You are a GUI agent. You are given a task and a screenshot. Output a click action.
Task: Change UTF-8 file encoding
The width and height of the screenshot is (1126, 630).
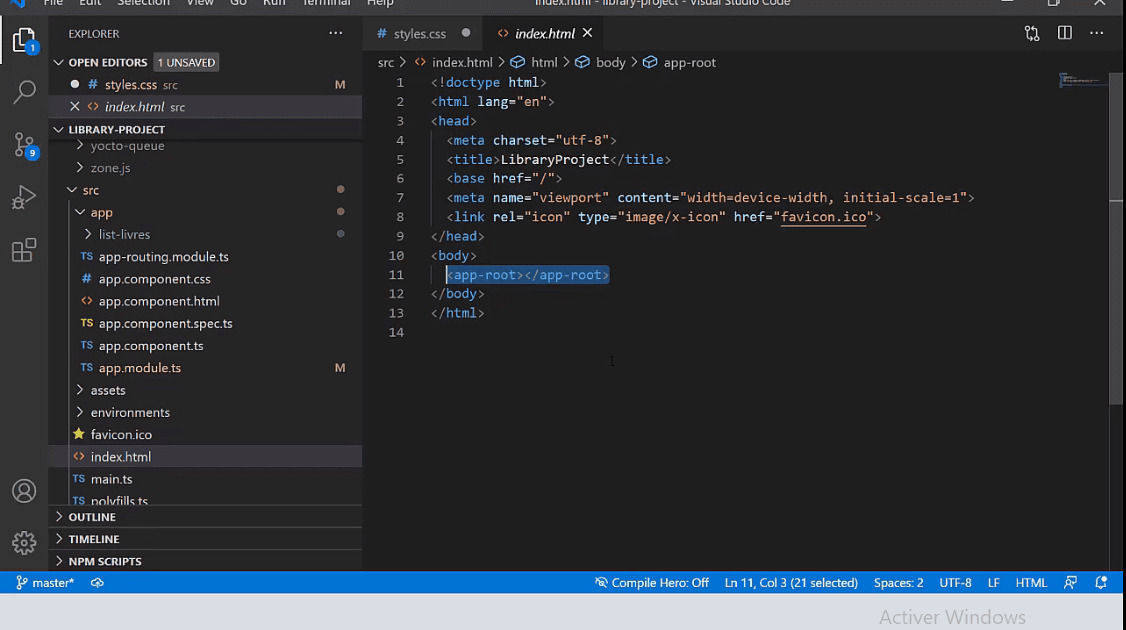point(955,583)
